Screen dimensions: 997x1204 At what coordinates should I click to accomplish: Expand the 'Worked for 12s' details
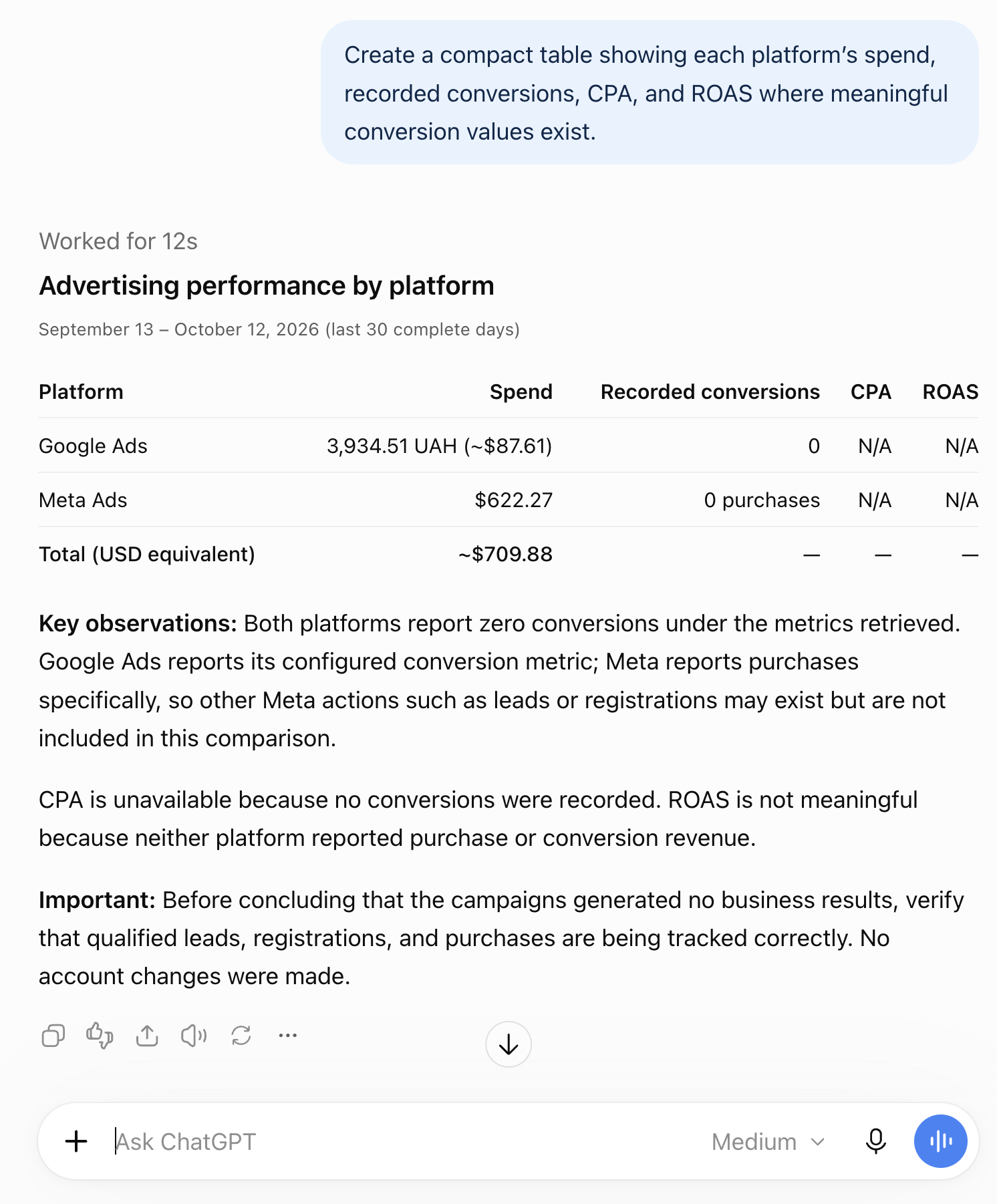tap(118, 241)
